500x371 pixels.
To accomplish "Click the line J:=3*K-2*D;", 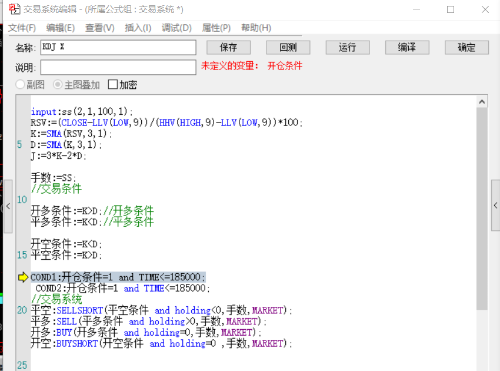I will (58, 156).
